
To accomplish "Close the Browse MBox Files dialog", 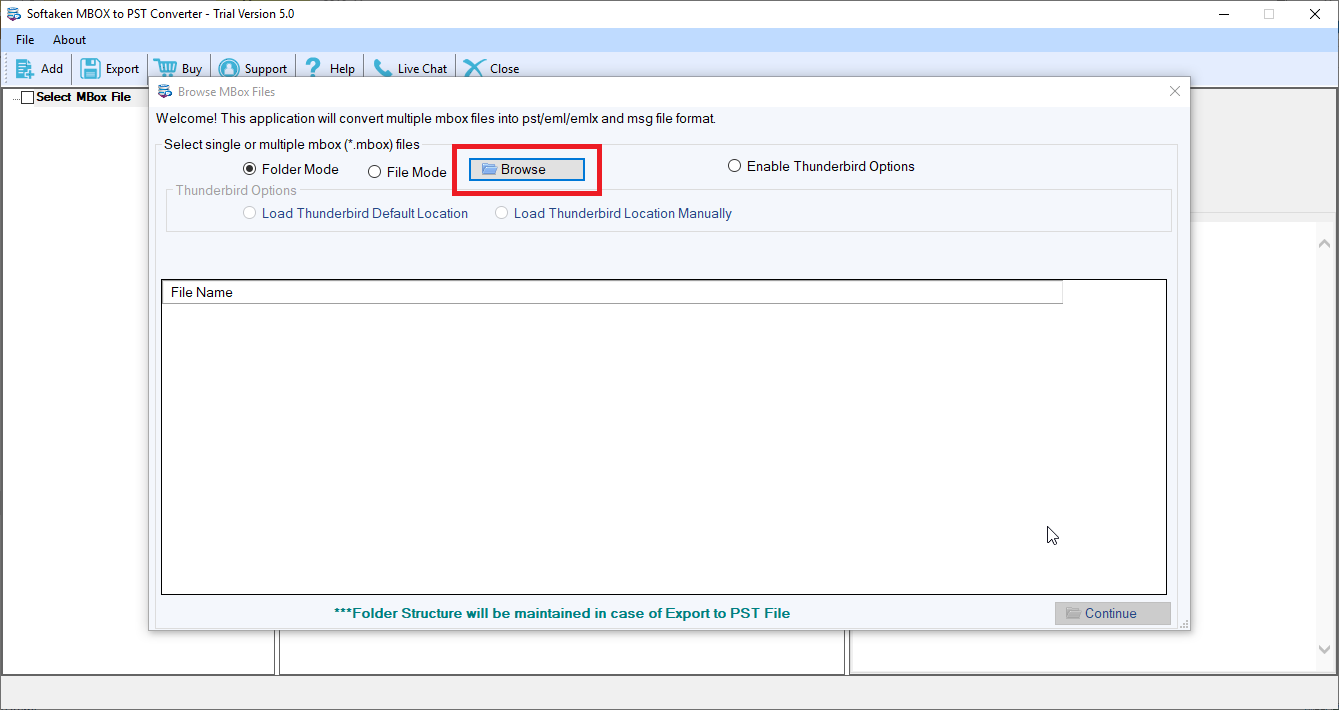I will [x=1175, y=91].
